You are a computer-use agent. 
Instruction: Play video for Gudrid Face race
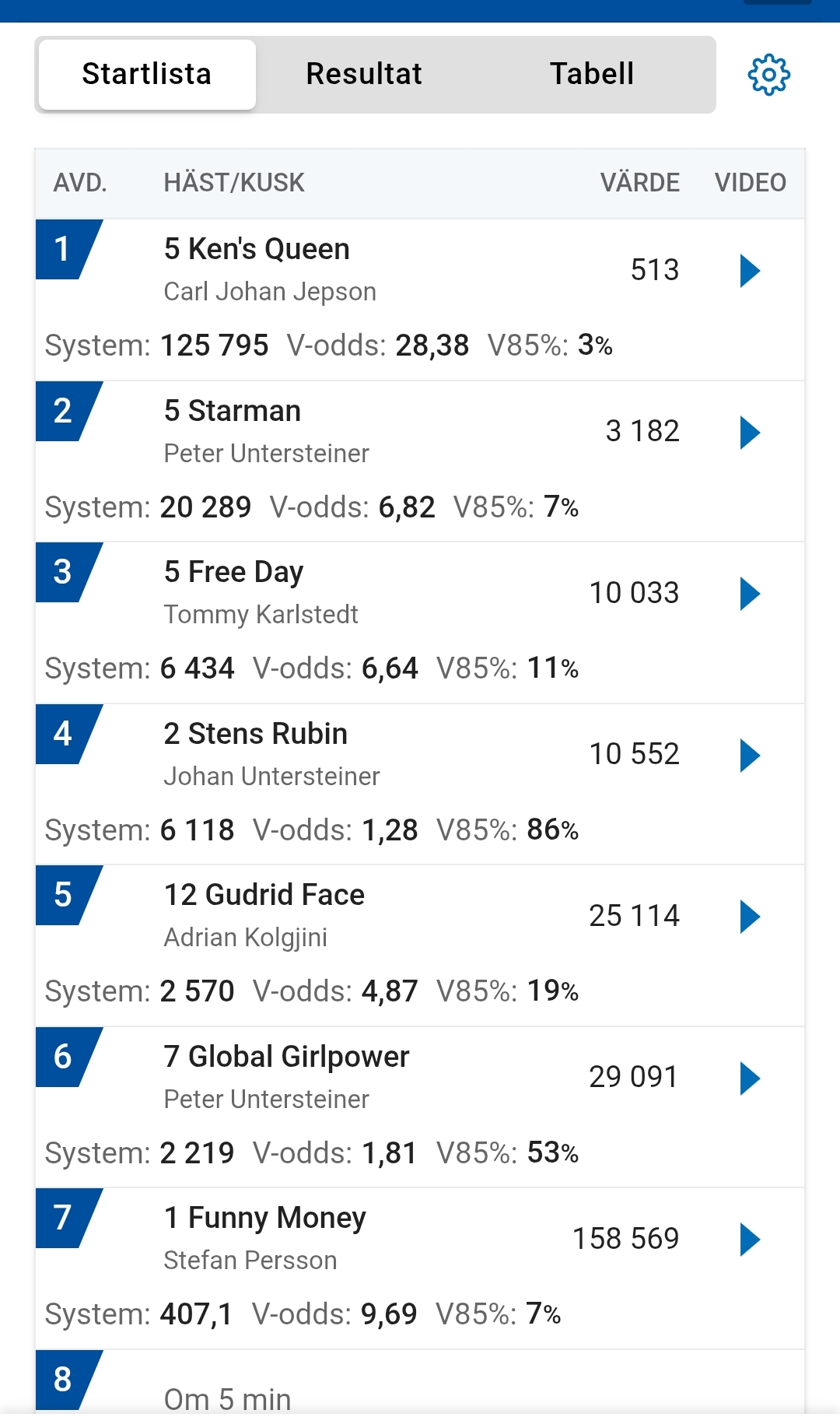pyautogui.click(x=750, y=917)
